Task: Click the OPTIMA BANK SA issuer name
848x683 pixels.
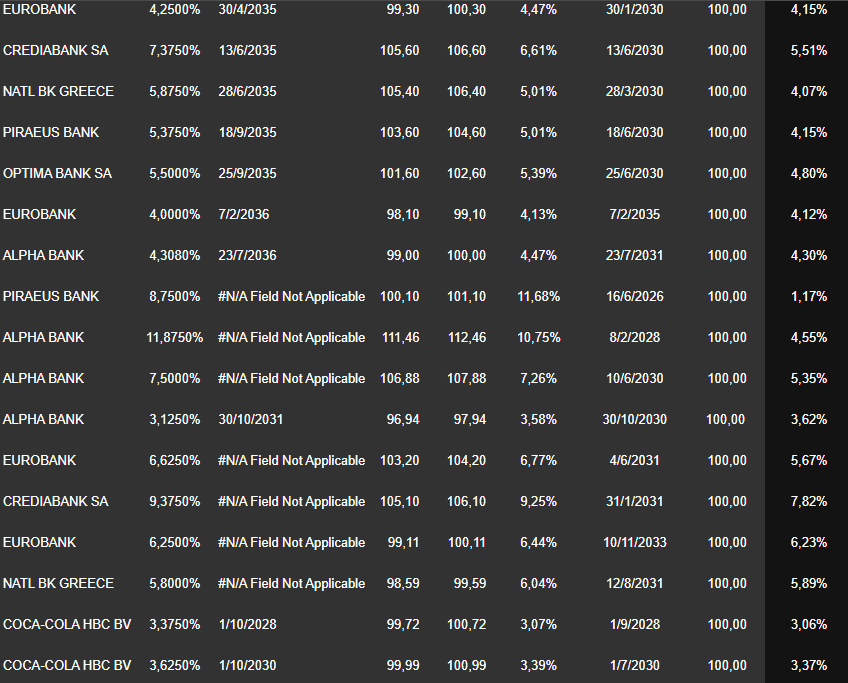Action: 57,174
